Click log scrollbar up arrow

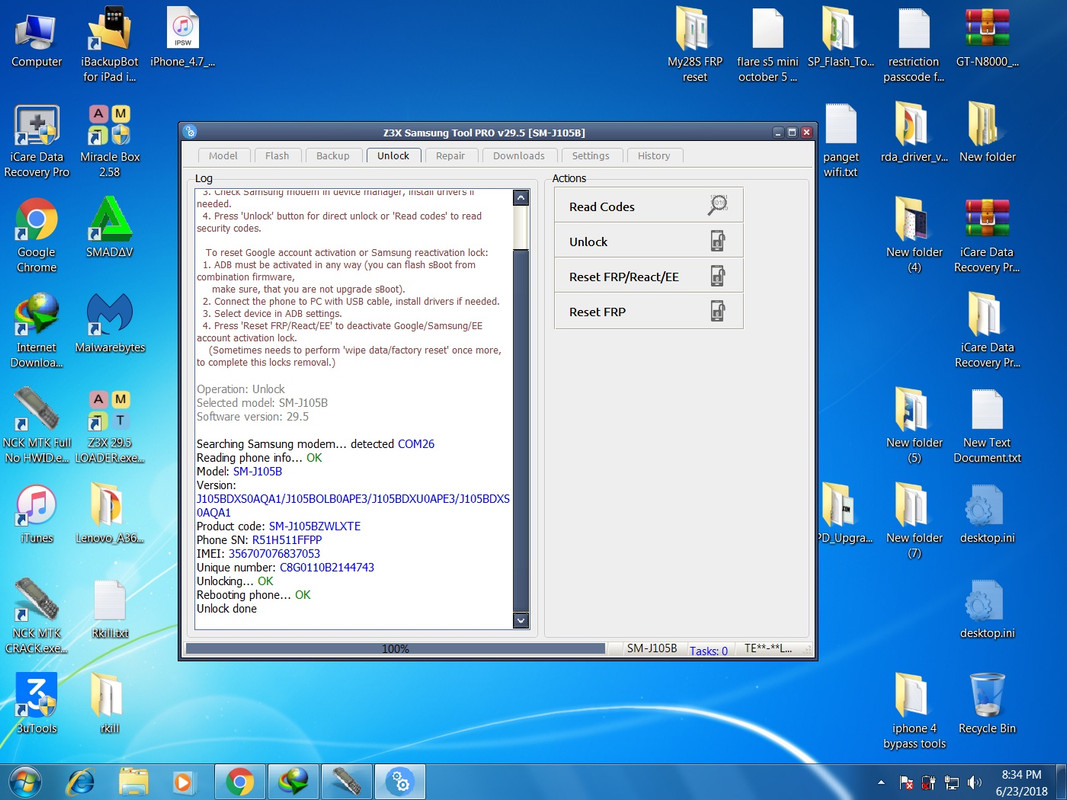(521, 198)
